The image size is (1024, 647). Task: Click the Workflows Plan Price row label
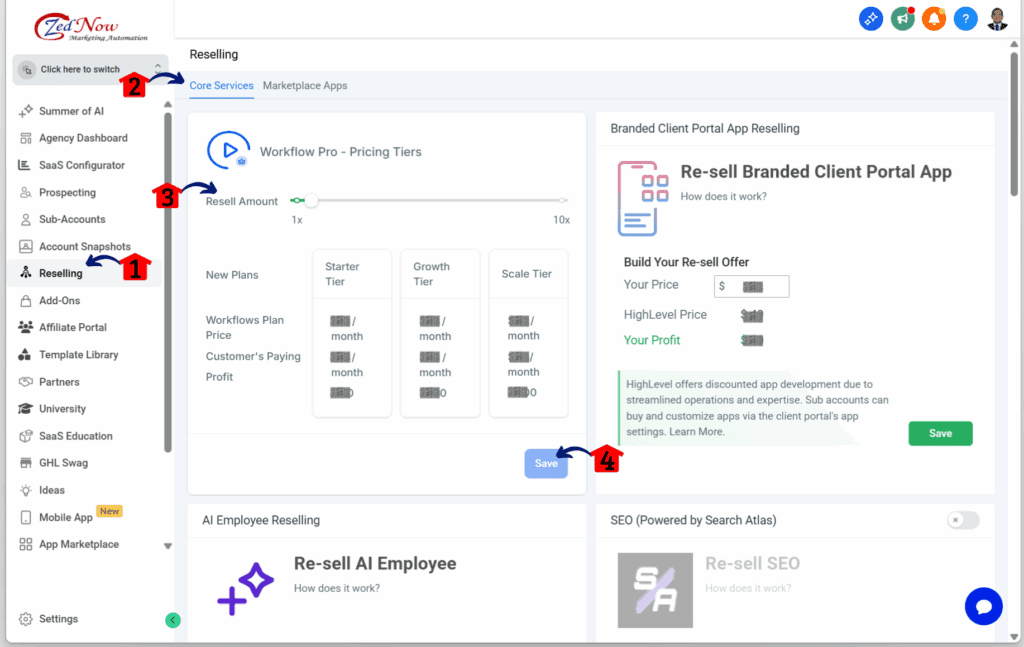(x=245, y=328)
